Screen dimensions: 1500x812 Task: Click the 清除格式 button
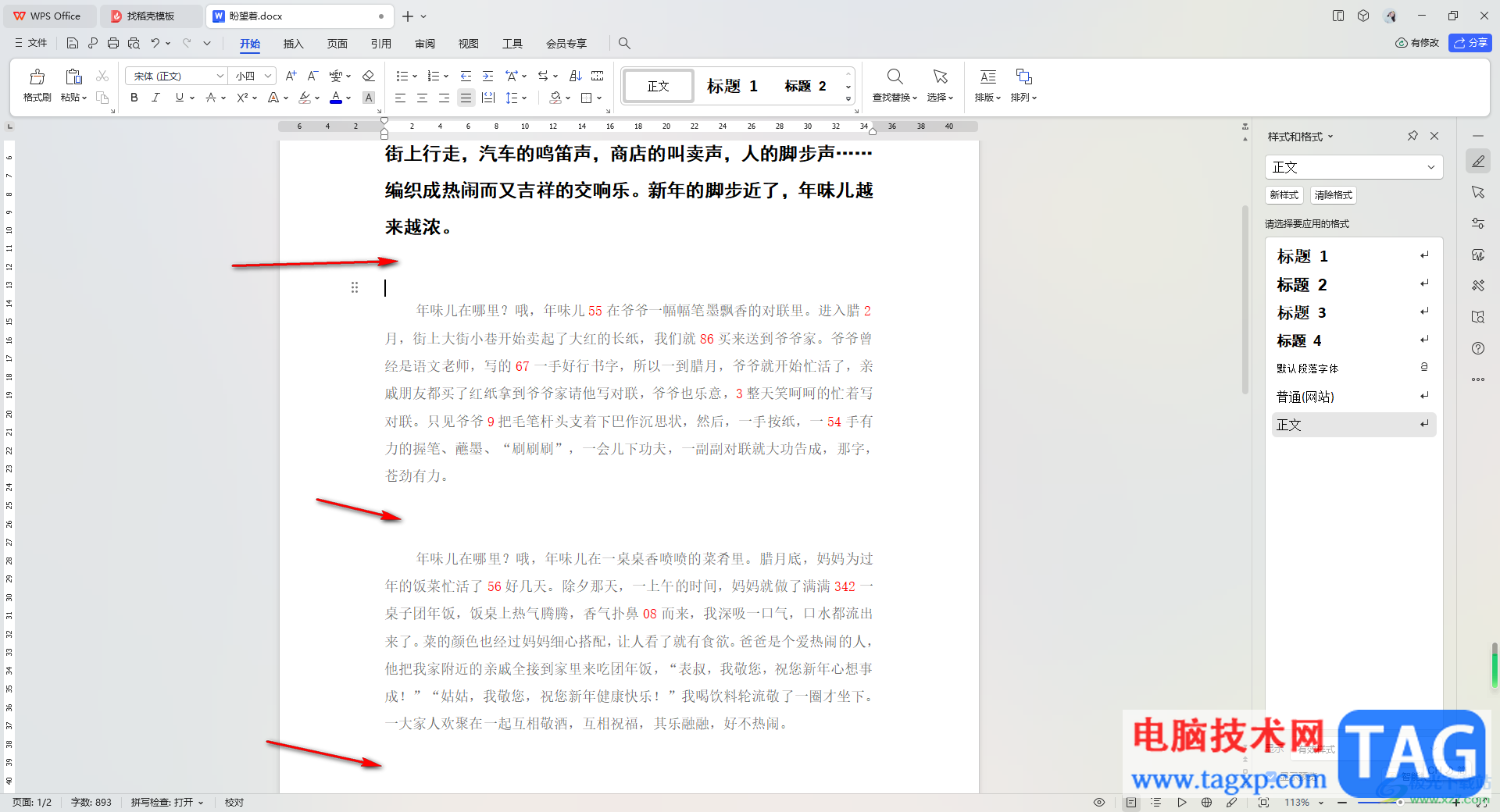point(1333,195)
